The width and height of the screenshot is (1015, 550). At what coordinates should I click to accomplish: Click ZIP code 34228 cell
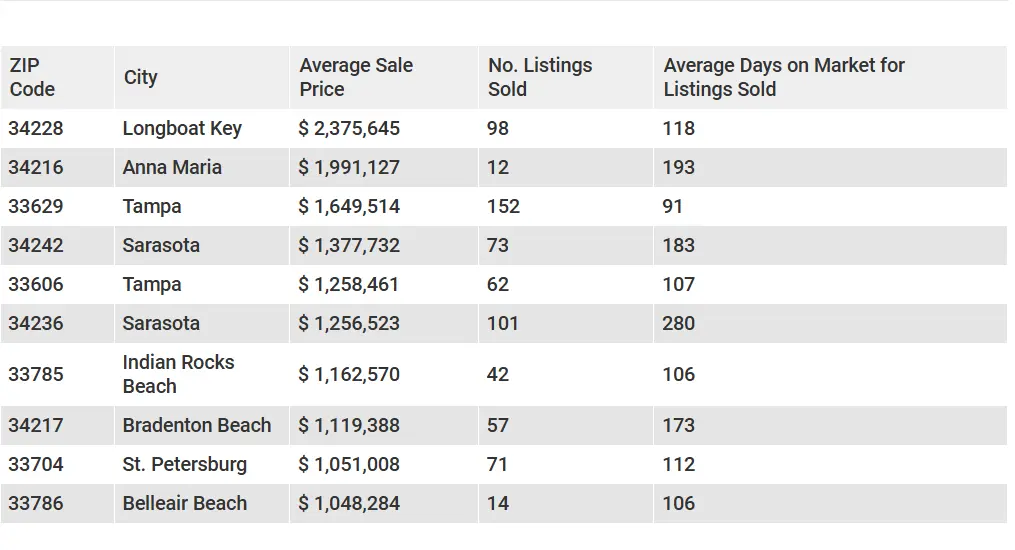click(57, 128)
